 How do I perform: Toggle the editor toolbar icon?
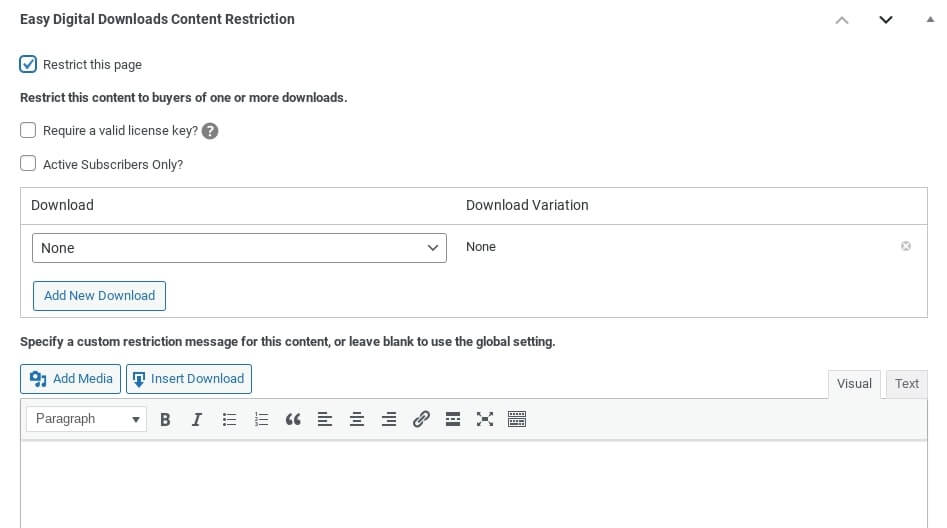[x=517, y=419]
